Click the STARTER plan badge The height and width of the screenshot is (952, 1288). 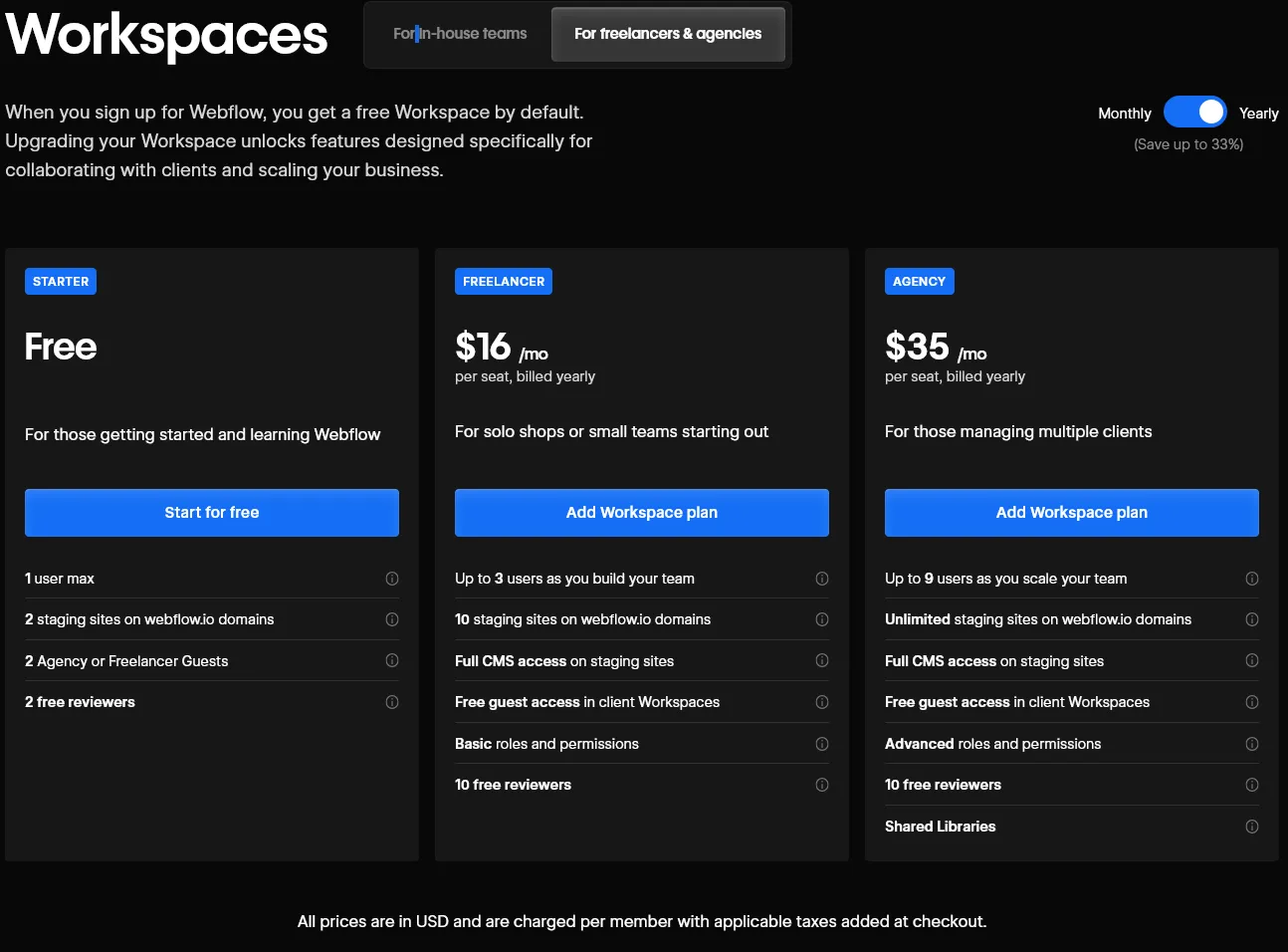tap(61, 282)
